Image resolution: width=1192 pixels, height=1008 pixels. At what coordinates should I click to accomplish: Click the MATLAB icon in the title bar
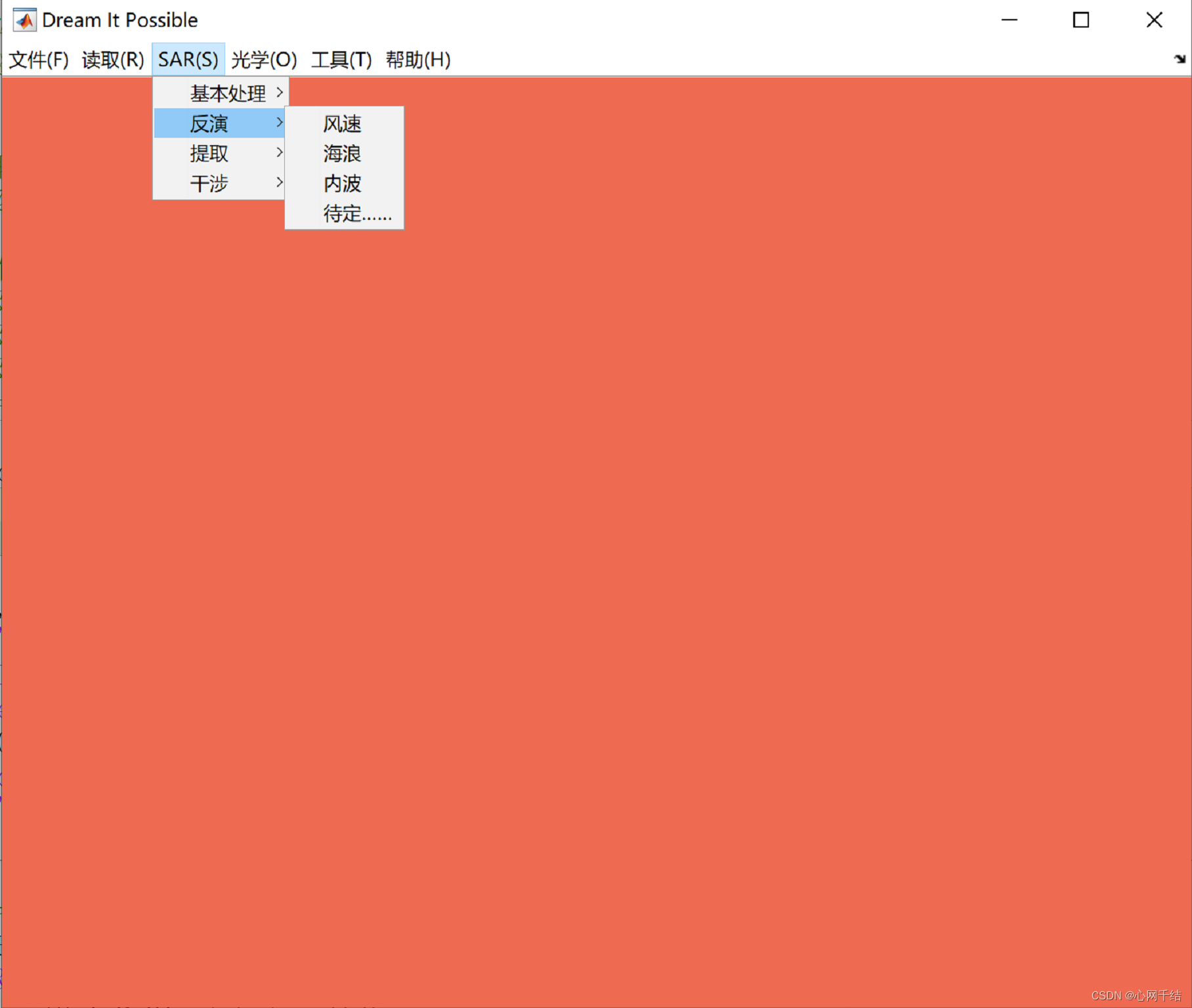[25, 20]
